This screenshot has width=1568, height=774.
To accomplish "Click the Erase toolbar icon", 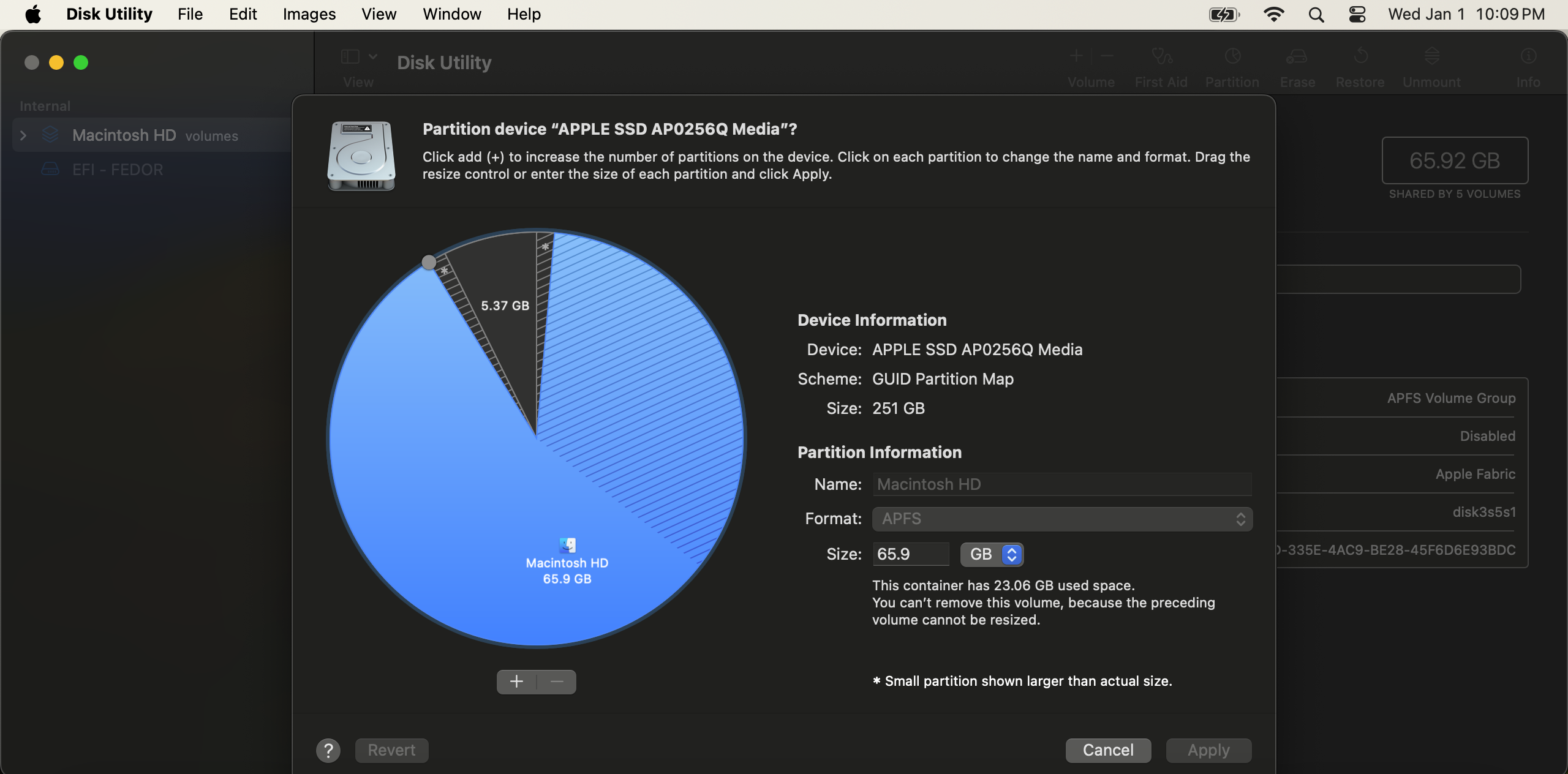I will point(1297,58).
